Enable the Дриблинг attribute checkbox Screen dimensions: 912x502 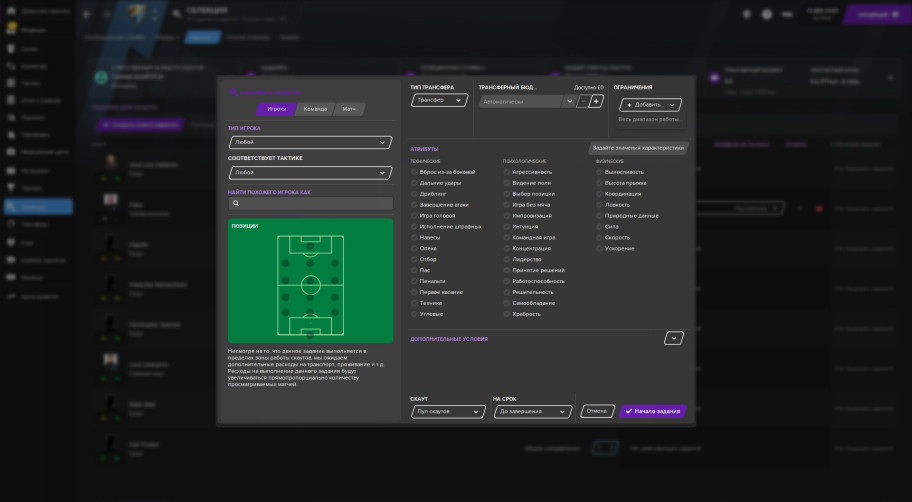pos(414,194)
